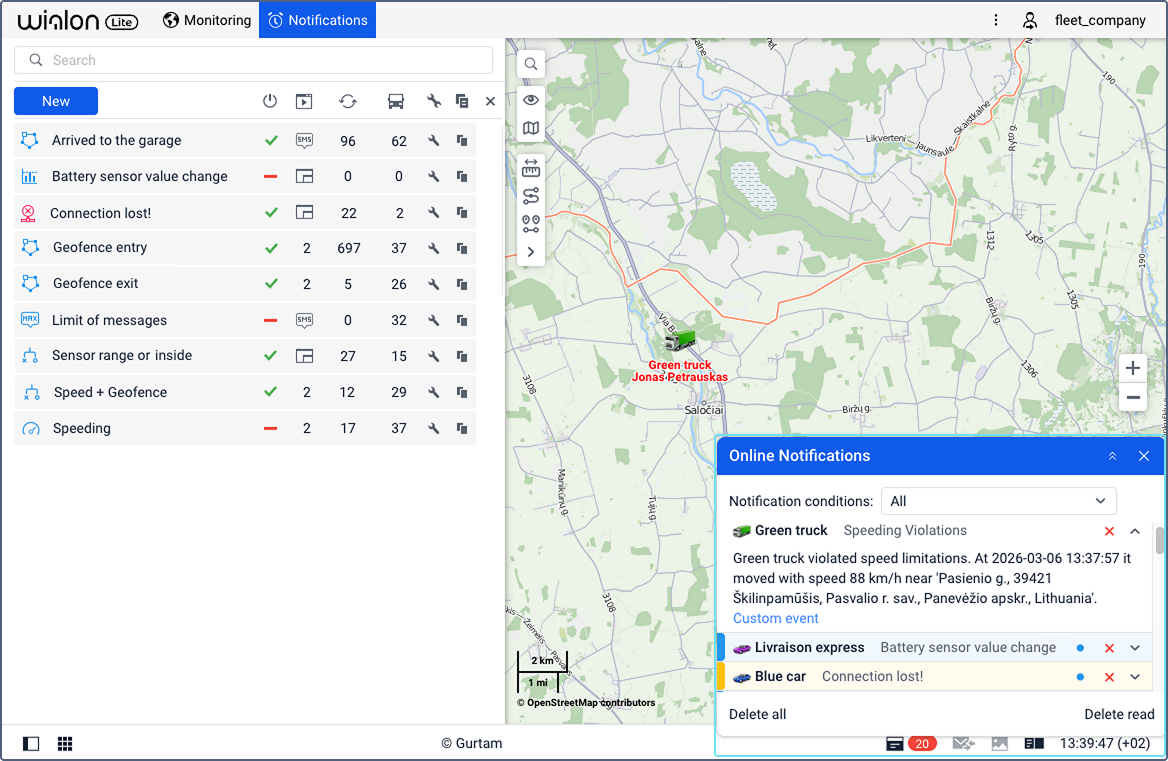This screenshot has width=1168, height=761.
Task: Zoom in on the map
Action: pyautogui.click(x=1132, y=368)
